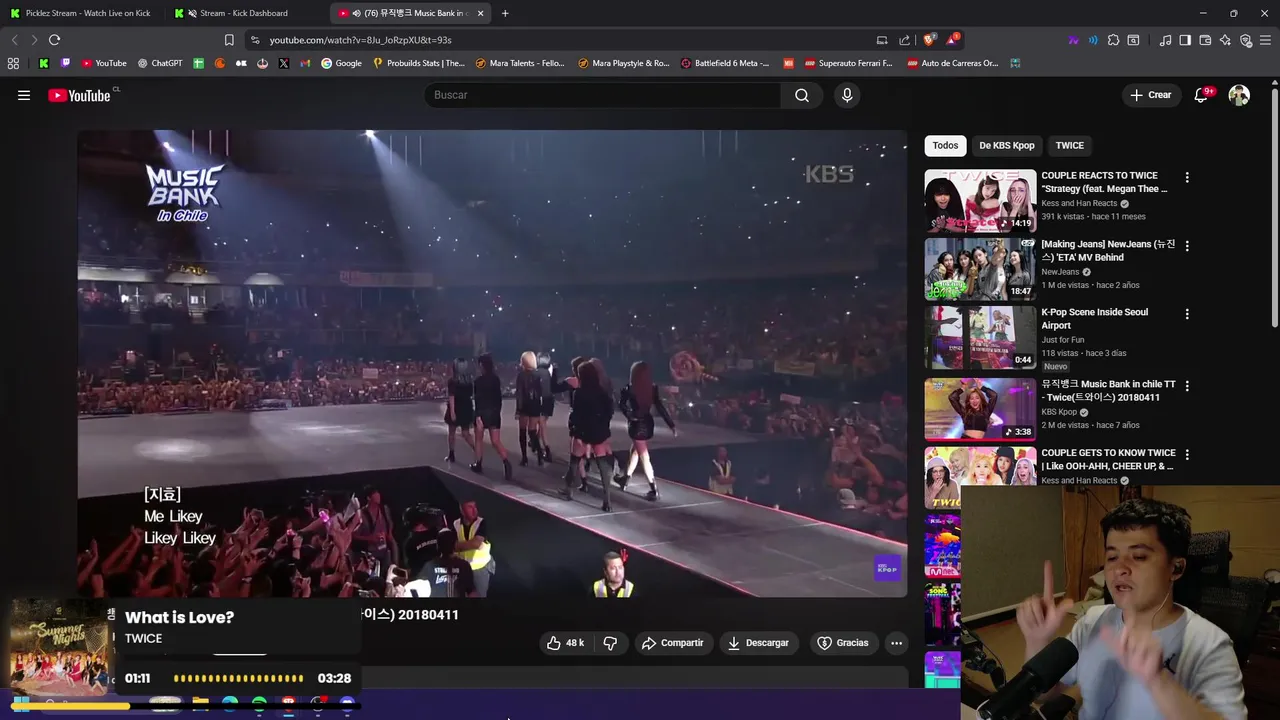Go back to the previous page

(x=14, y=40)
